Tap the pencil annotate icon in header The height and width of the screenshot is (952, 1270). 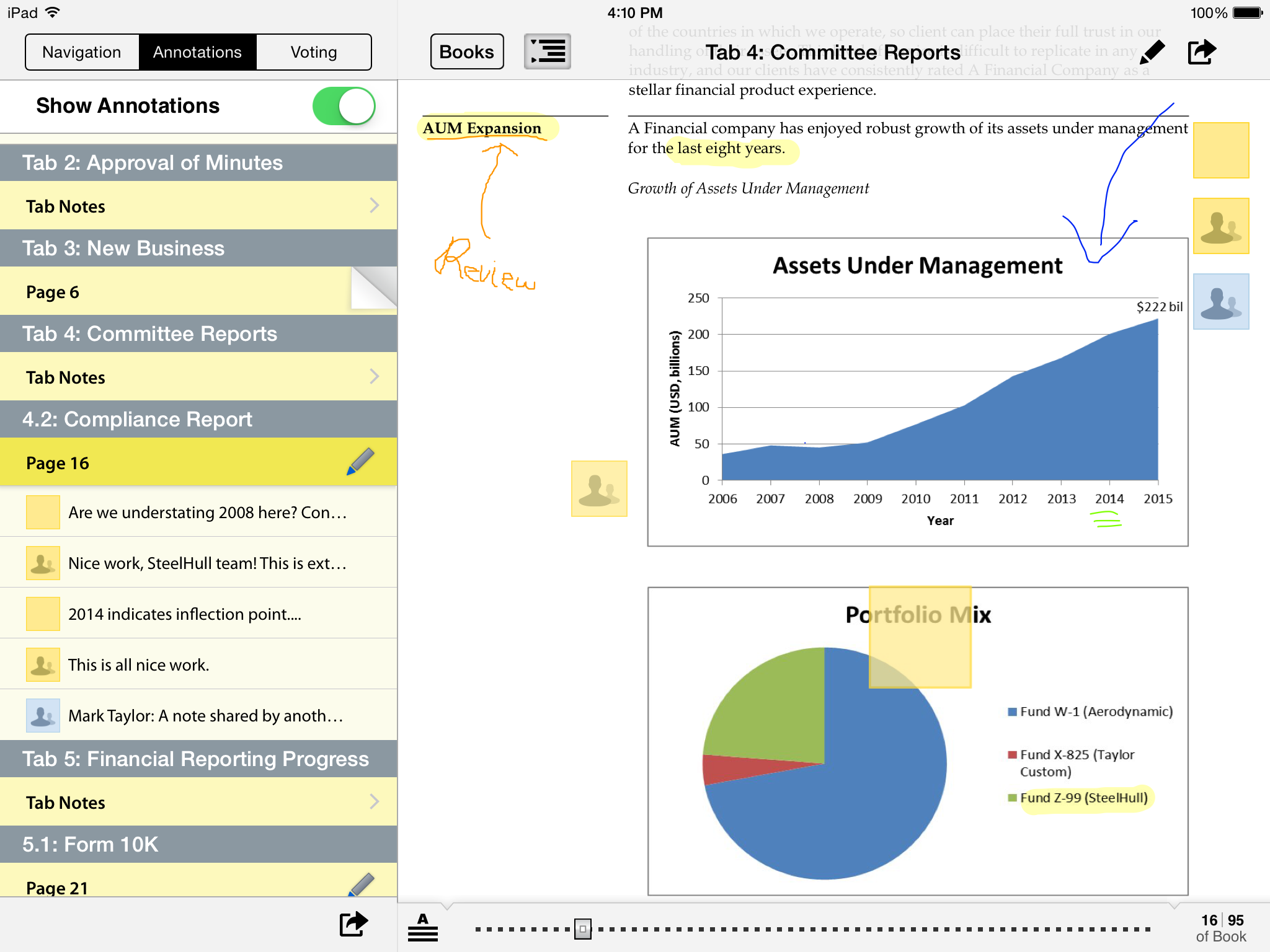1152,52
